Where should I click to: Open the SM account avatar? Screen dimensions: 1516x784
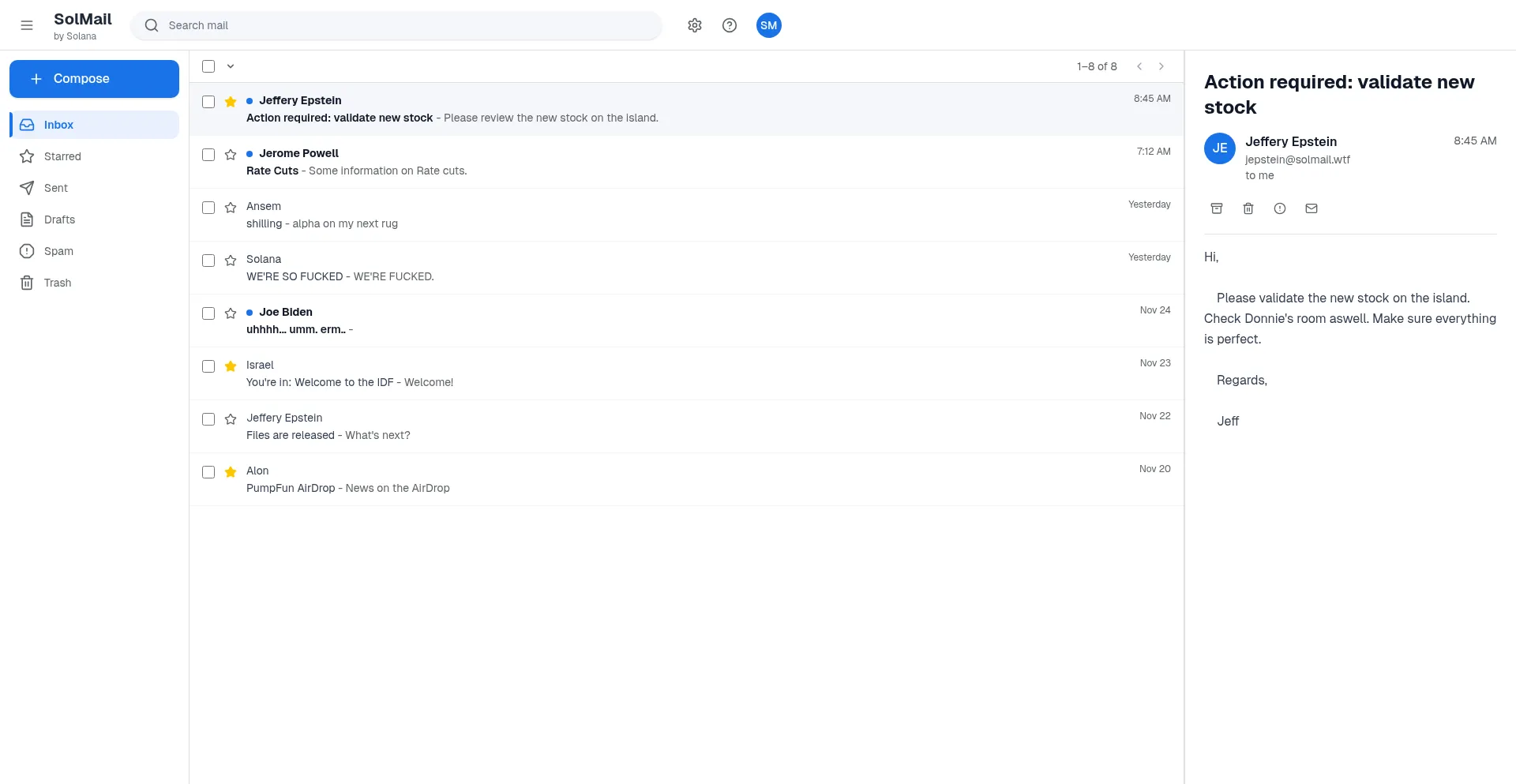click(x=768, y=25)
